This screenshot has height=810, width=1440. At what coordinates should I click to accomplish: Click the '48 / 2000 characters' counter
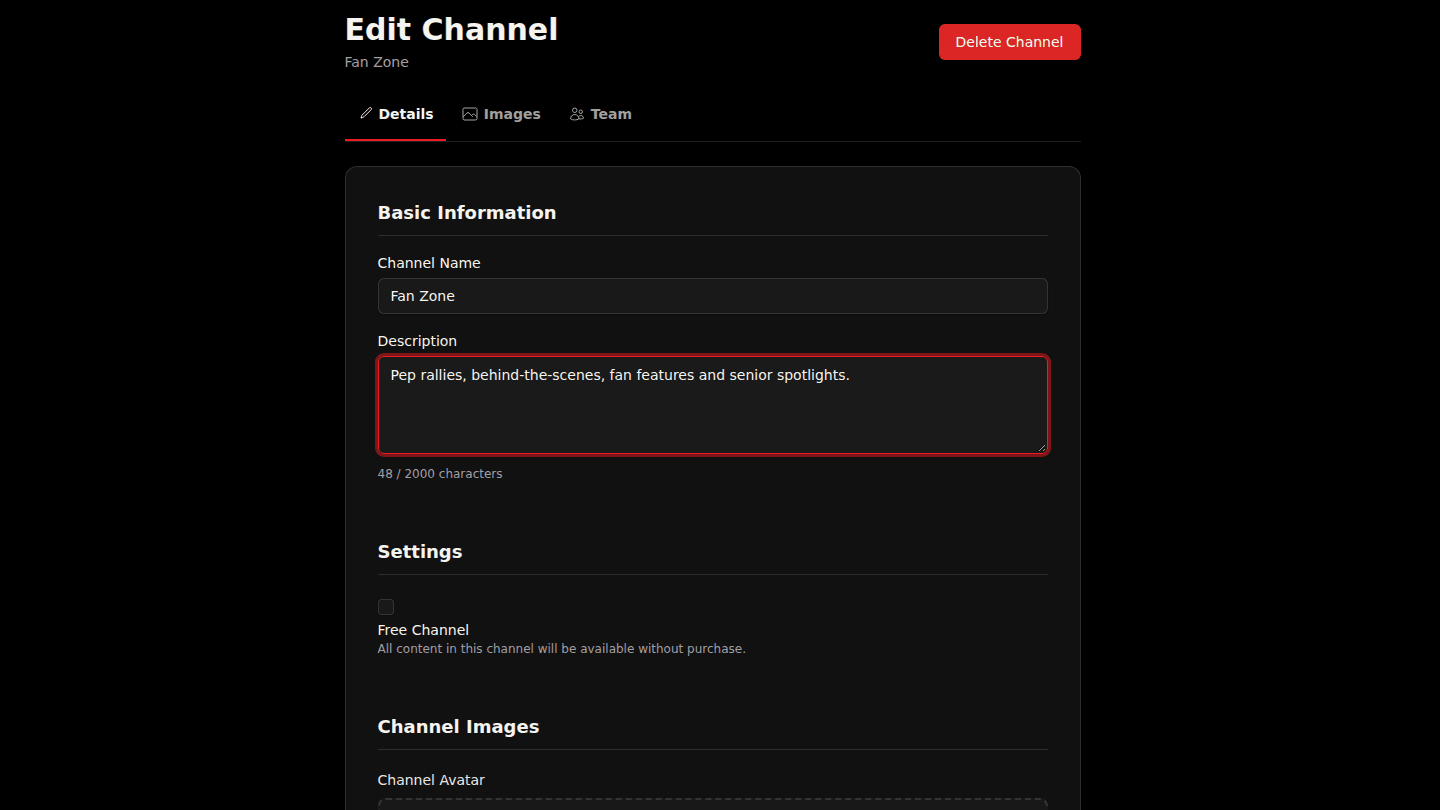point(440,474)
